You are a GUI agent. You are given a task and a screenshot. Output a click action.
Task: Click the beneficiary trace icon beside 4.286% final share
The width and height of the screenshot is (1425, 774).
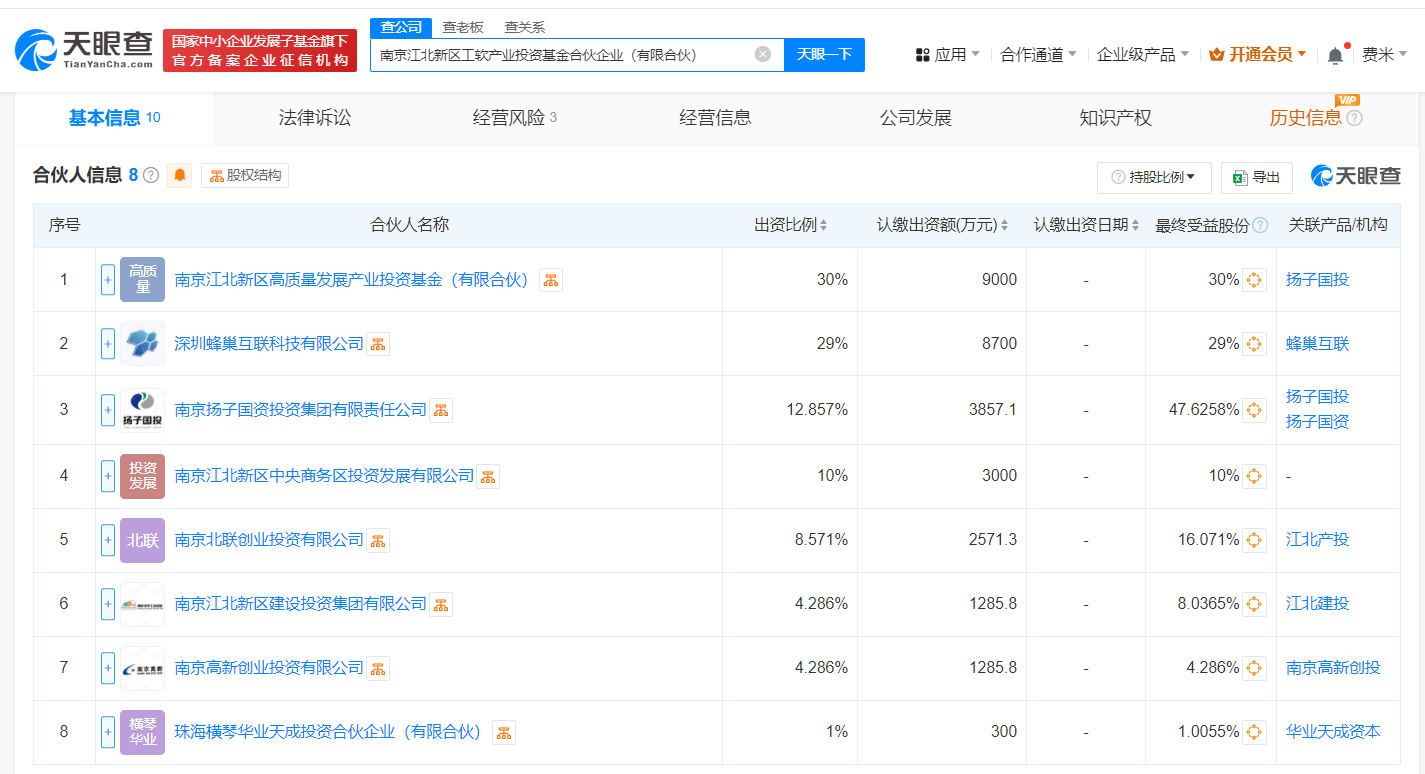[1254, 668]
